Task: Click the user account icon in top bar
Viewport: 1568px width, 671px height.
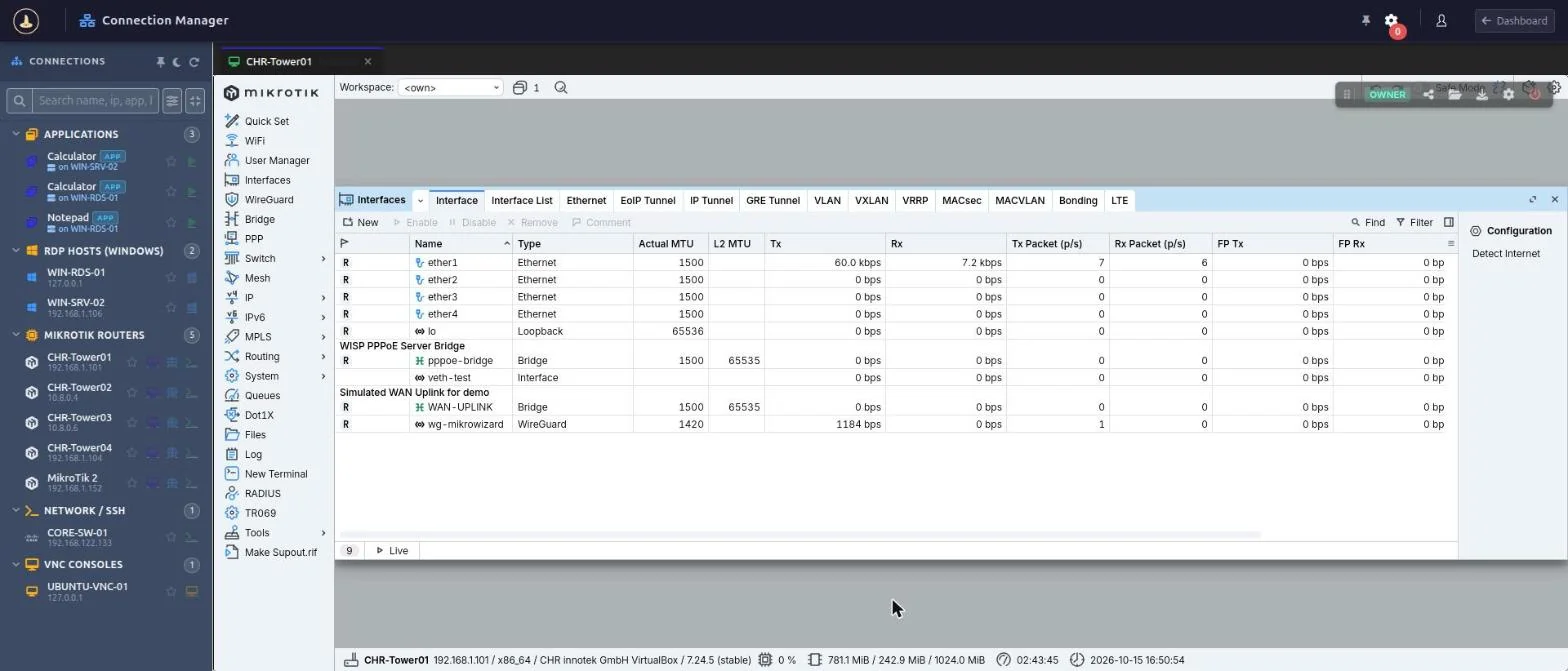Action: pyautogui.click(x=1441, y=21)
